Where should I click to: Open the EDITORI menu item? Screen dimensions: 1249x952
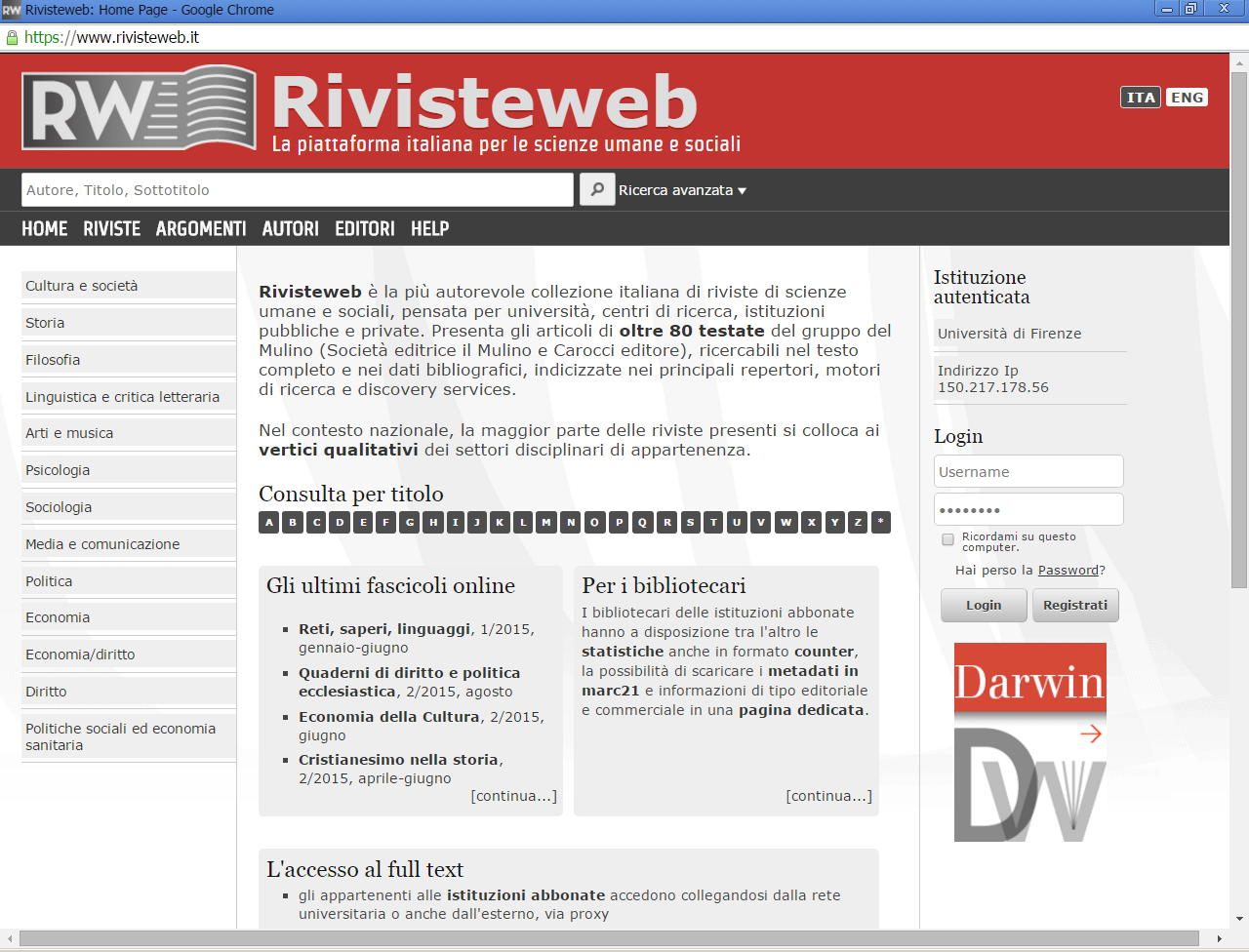click(x=365, y=228)
